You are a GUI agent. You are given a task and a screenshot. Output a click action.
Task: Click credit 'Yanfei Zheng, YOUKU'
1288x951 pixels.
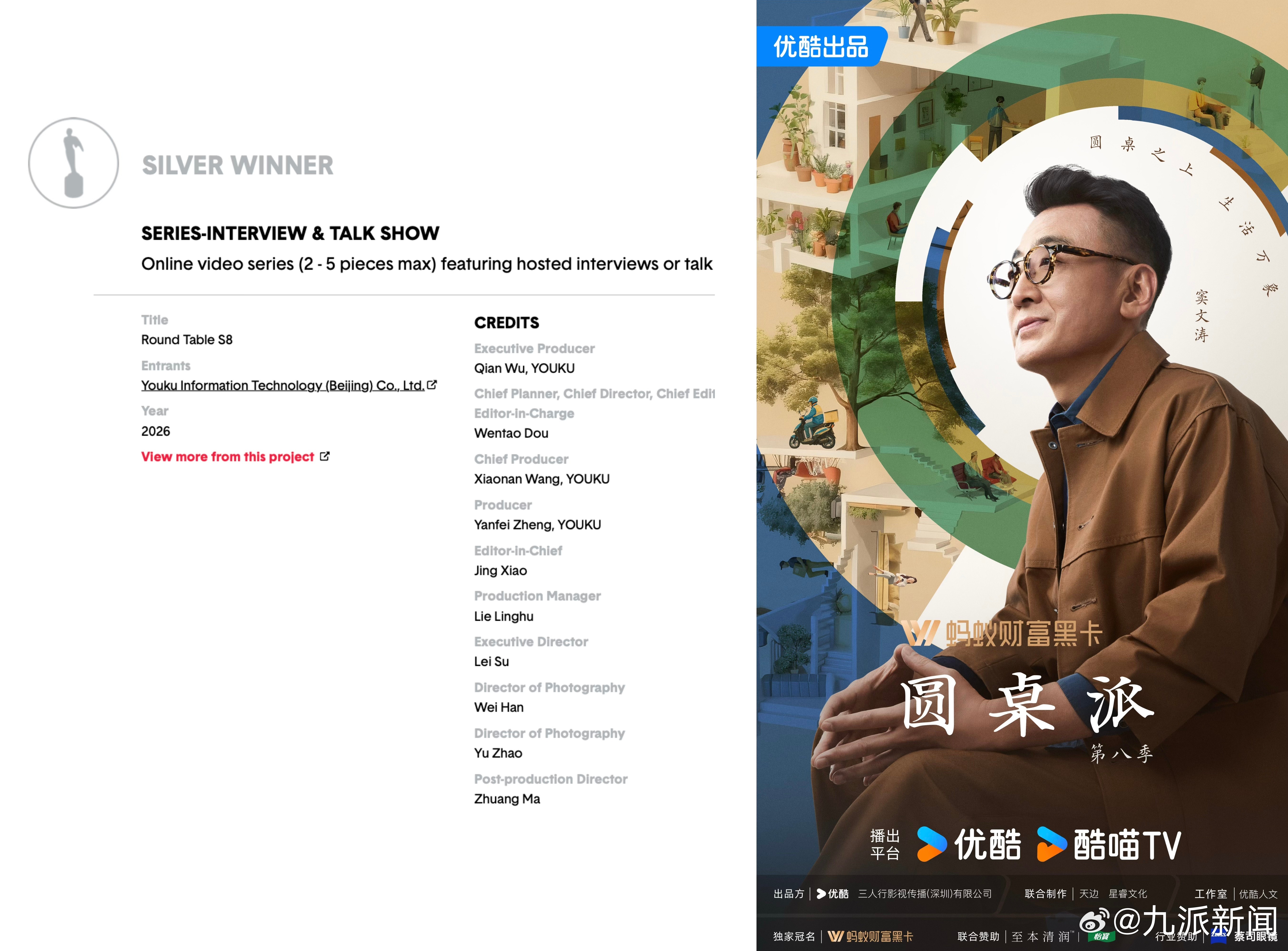tap(537, 525)
